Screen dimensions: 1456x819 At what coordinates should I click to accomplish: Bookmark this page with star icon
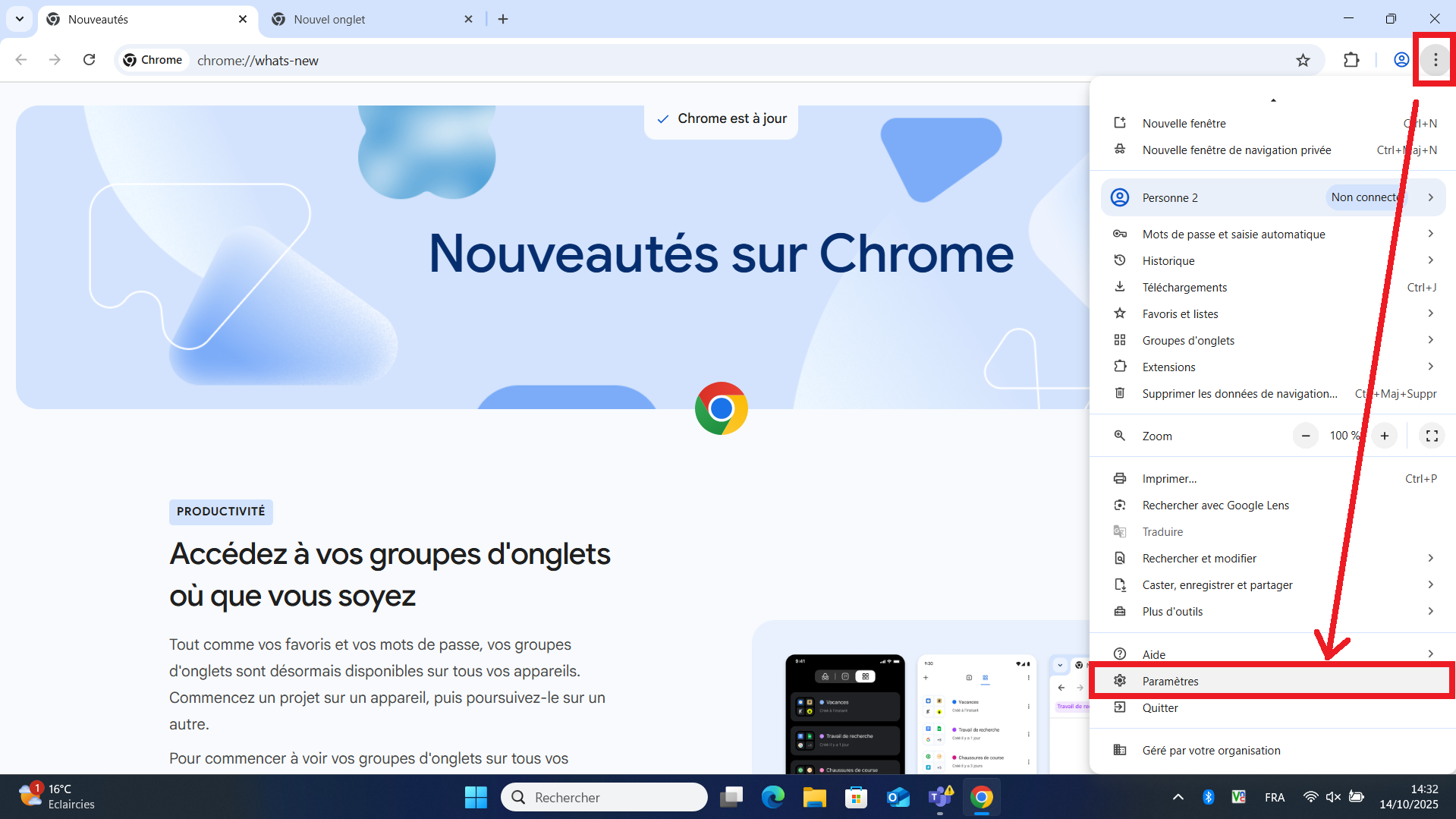tap(1303, 60)
